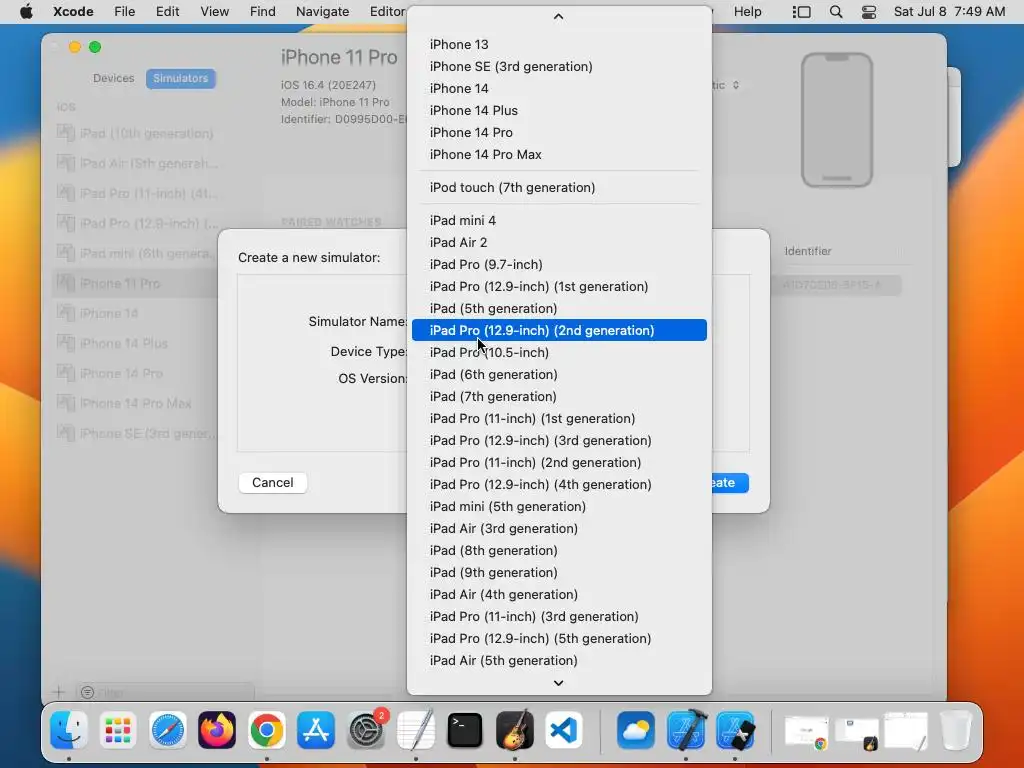This screenshot has width=1024, height=768.
Task: Open Spotlight search in menu bar
Action: 836,12
